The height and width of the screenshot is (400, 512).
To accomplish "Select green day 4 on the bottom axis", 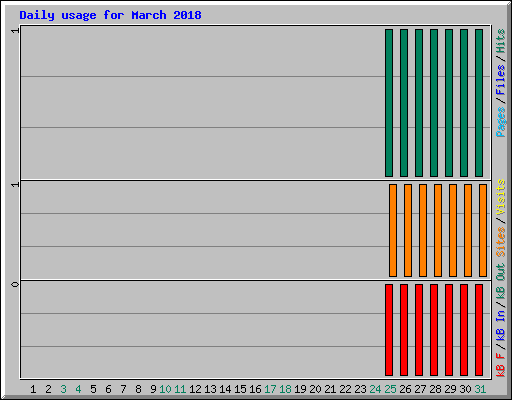I will coord(78,389).
